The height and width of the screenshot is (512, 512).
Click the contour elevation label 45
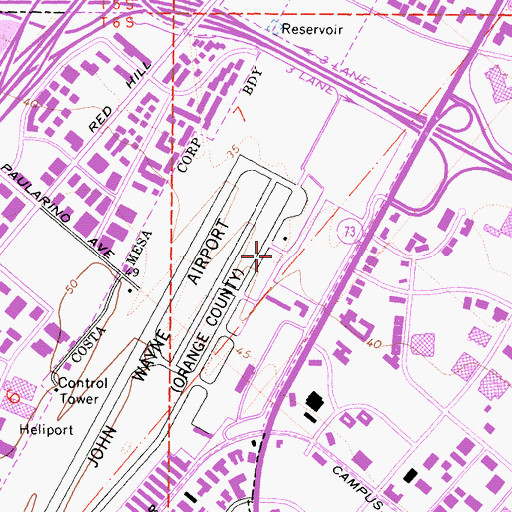click(x=243, y=353)
